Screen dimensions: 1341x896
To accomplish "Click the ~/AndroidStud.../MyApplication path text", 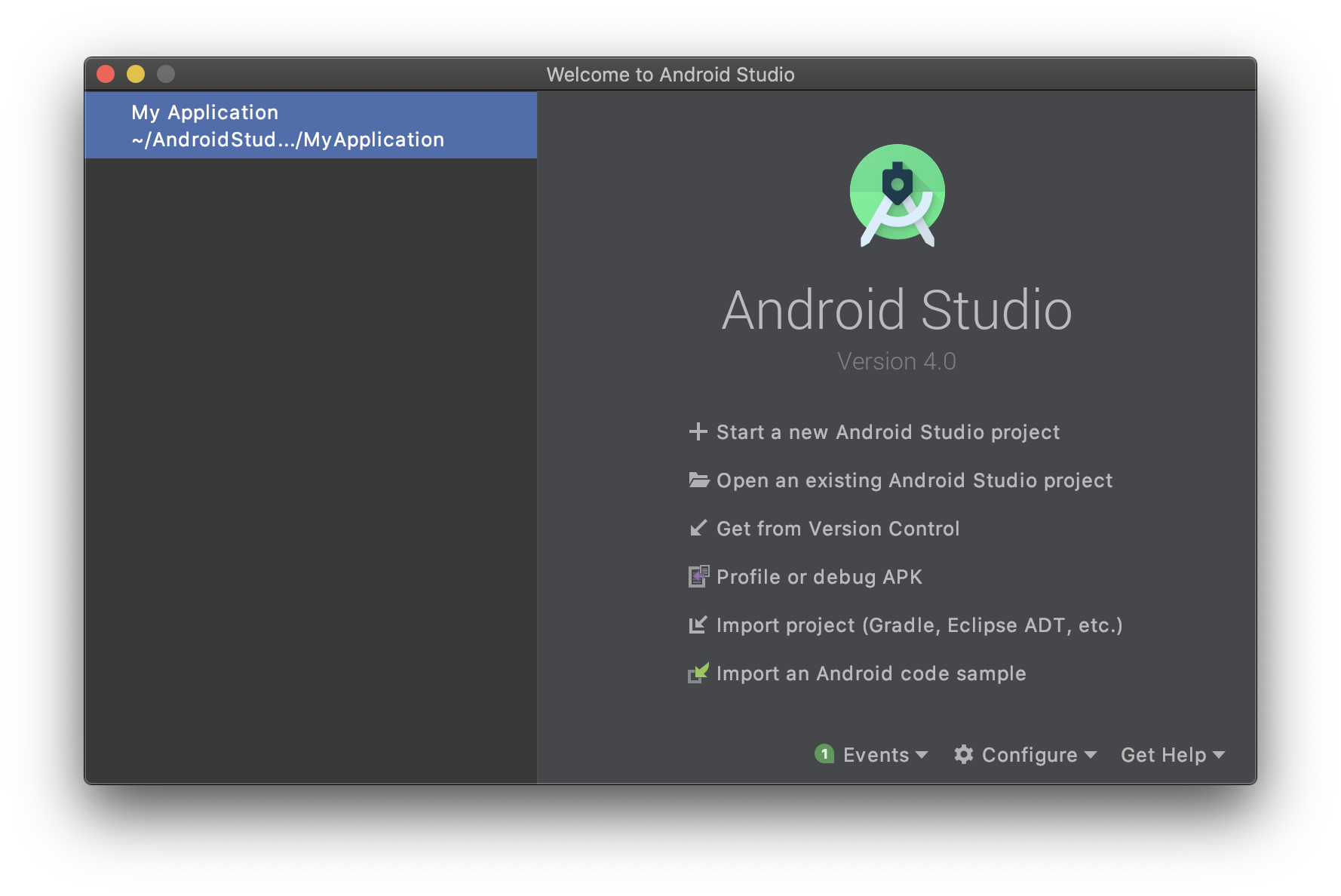I will pyautogui.click(x=288, y=140).
